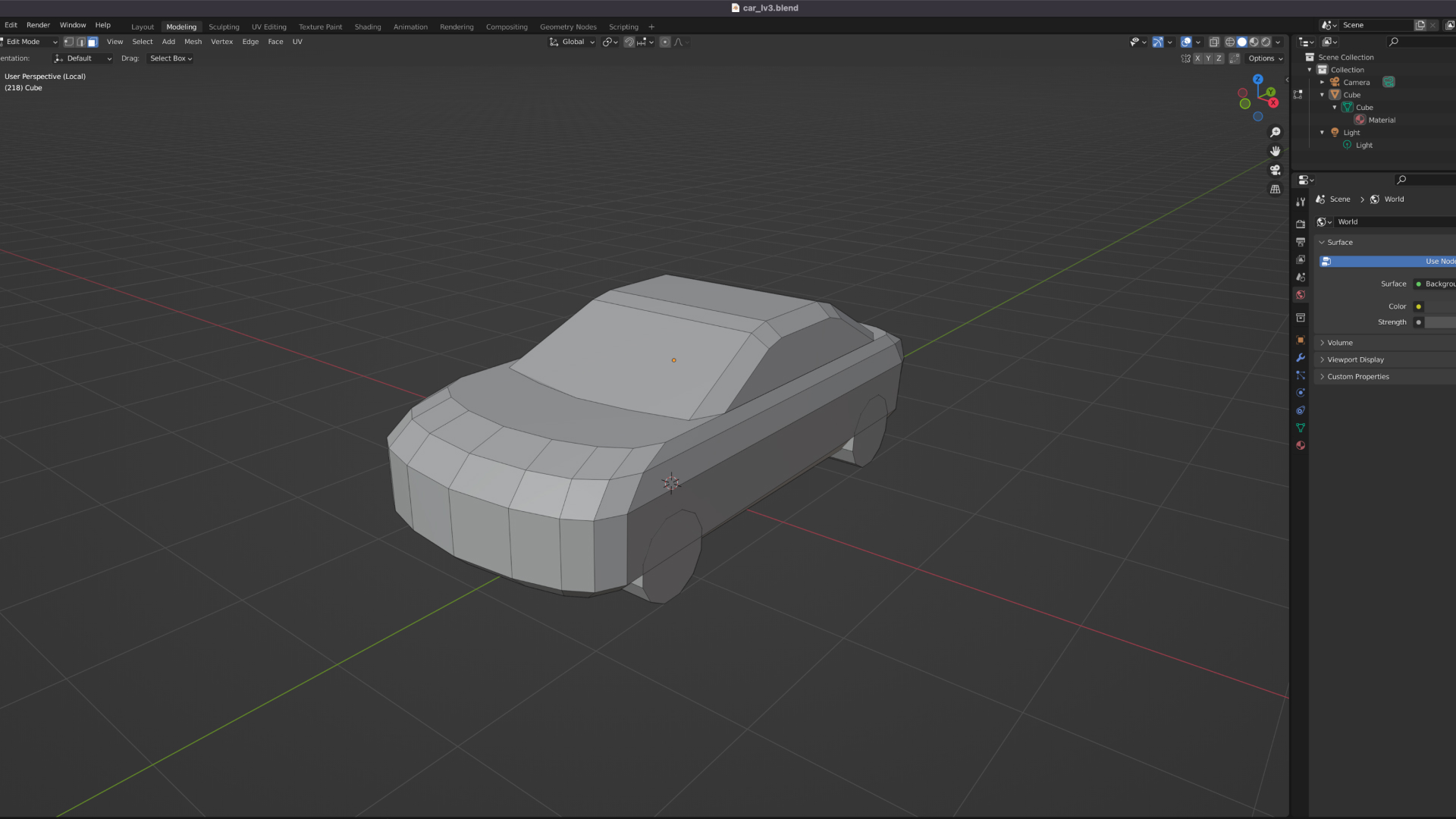Image resolution: width=1456 pixels, height=819 pixels.
Task: Open the View Layer properties tab
Action: 1301,259
